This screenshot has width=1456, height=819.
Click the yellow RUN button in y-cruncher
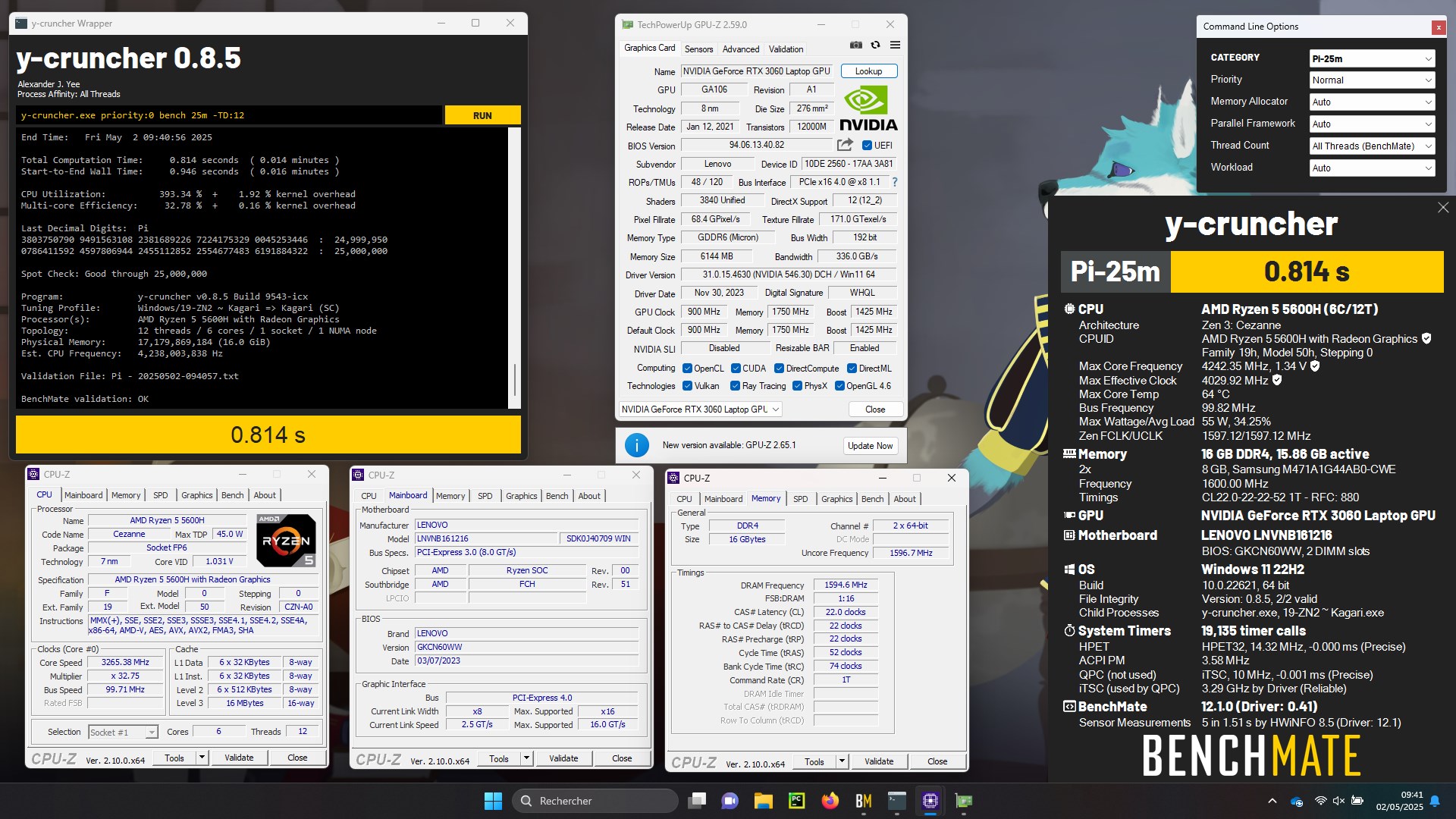point(482,115)
